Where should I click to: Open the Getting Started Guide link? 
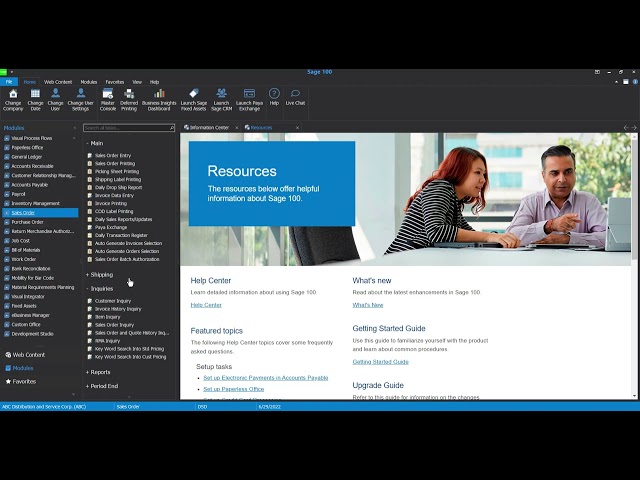(x=381, y=361)
